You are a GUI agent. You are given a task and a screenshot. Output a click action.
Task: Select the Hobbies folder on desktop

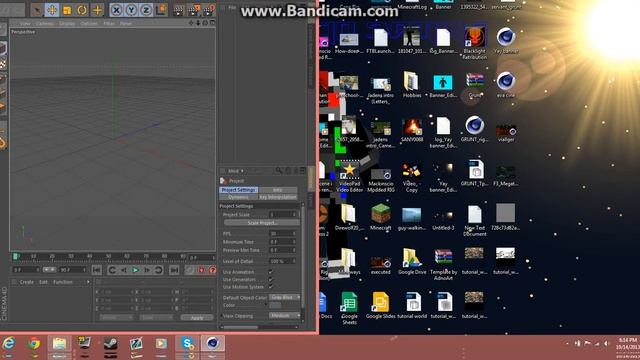pyautogui.click(x=412, y=85)
